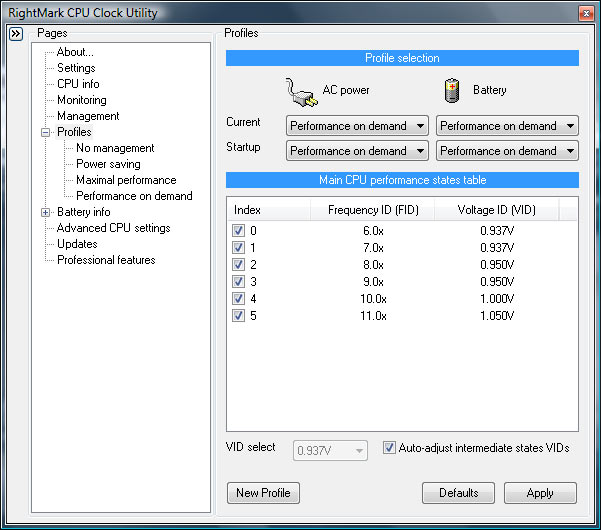
Task: Select the Profiles tree item
Action: (74, 132)
